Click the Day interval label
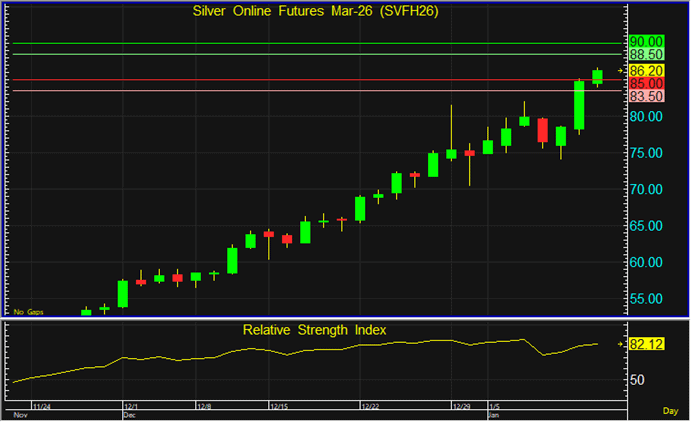The image size is (691, 422). [670, 411]
